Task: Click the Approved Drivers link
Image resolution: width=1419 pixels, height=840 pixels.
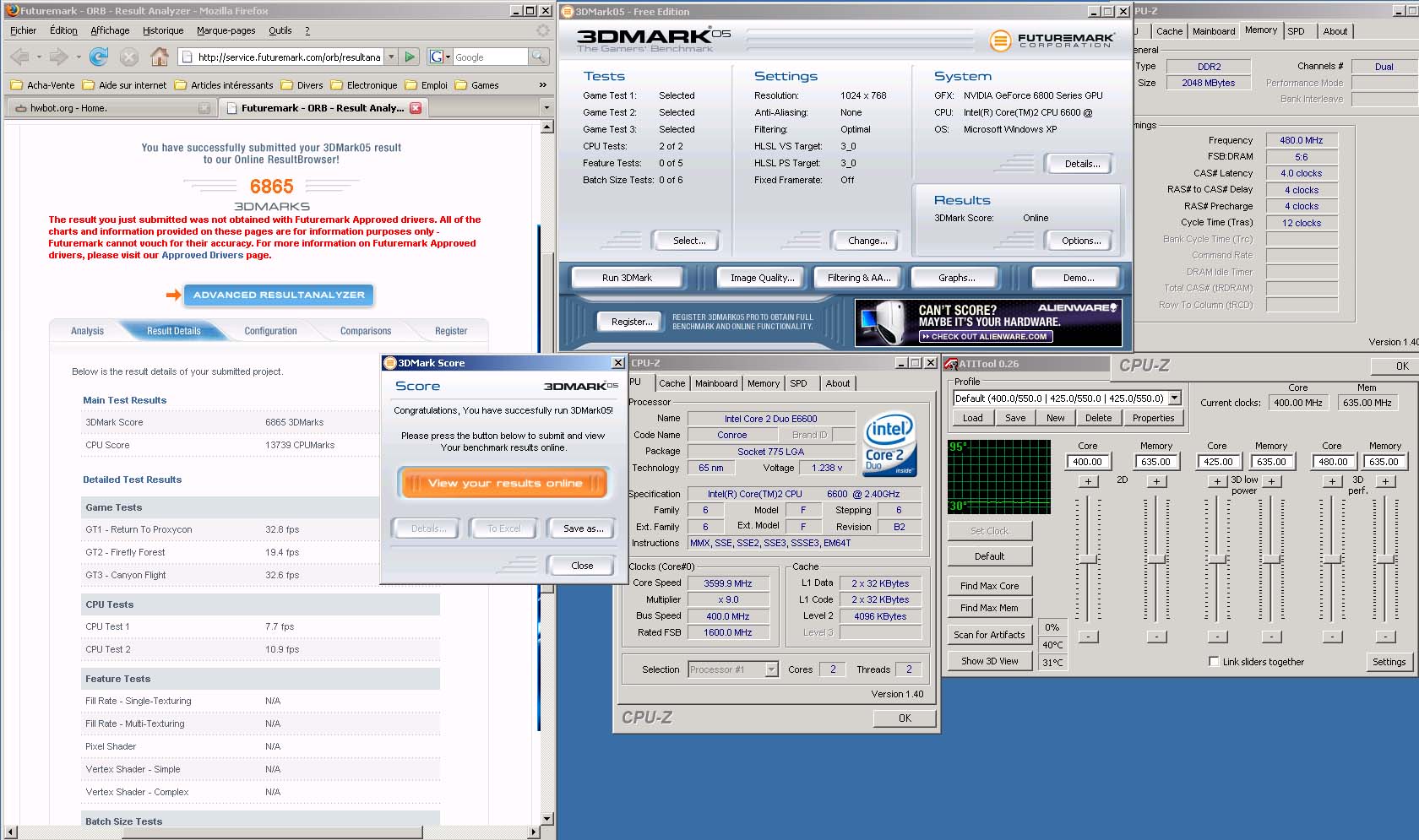Action: 202,255
